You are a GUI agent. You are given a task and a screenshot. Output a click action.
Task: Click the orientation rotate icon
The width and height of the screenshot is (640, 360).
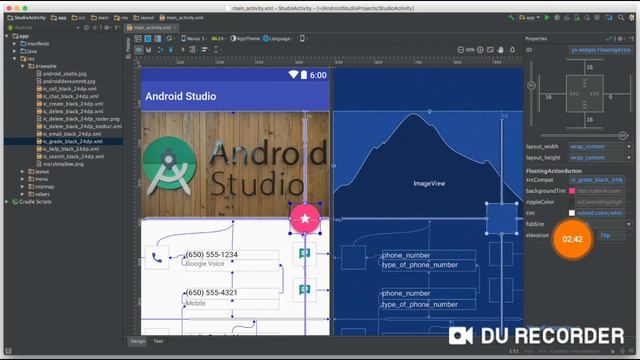tap(169, 39)
